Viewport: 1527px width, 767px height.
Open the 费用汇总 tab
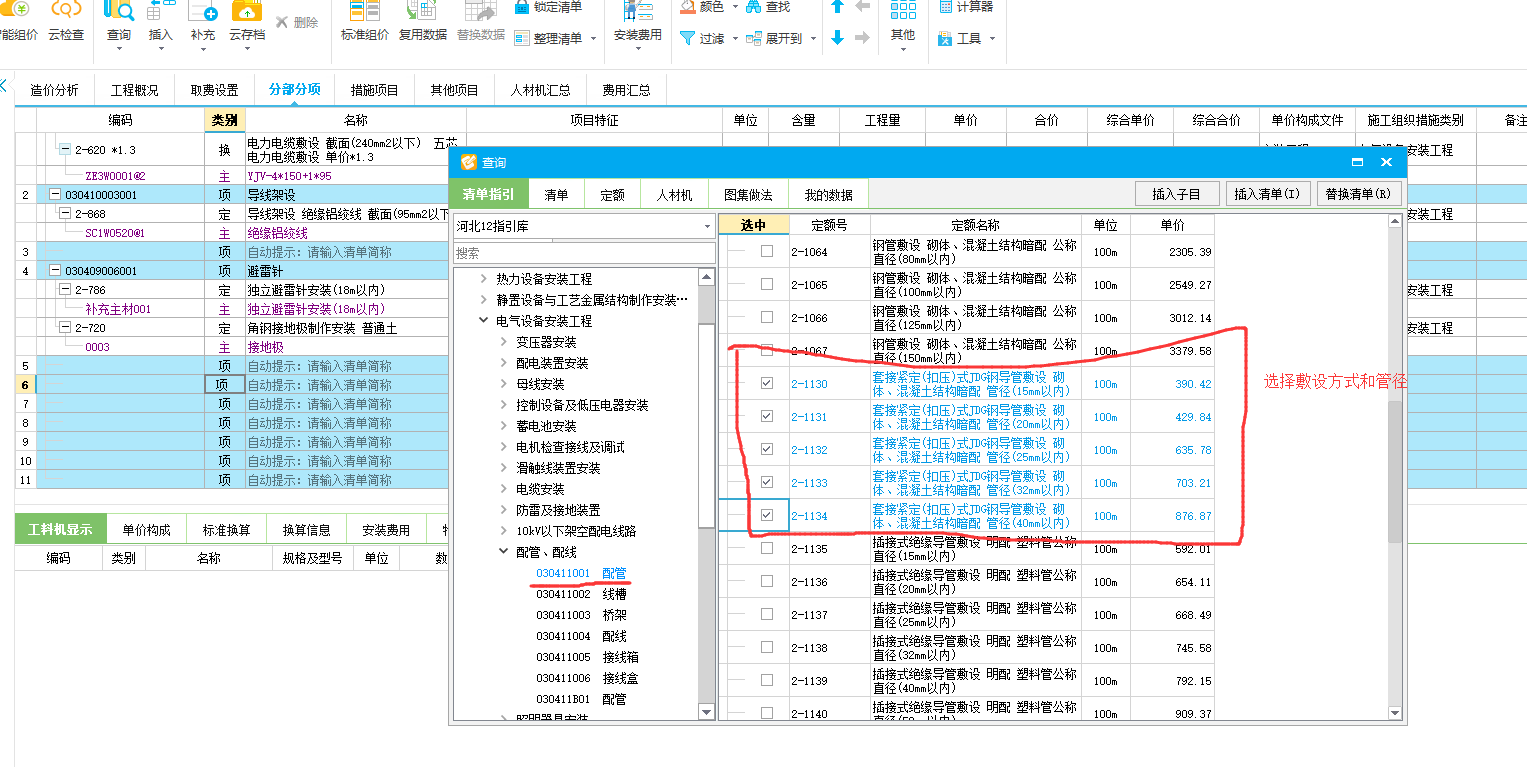point(626,90)
